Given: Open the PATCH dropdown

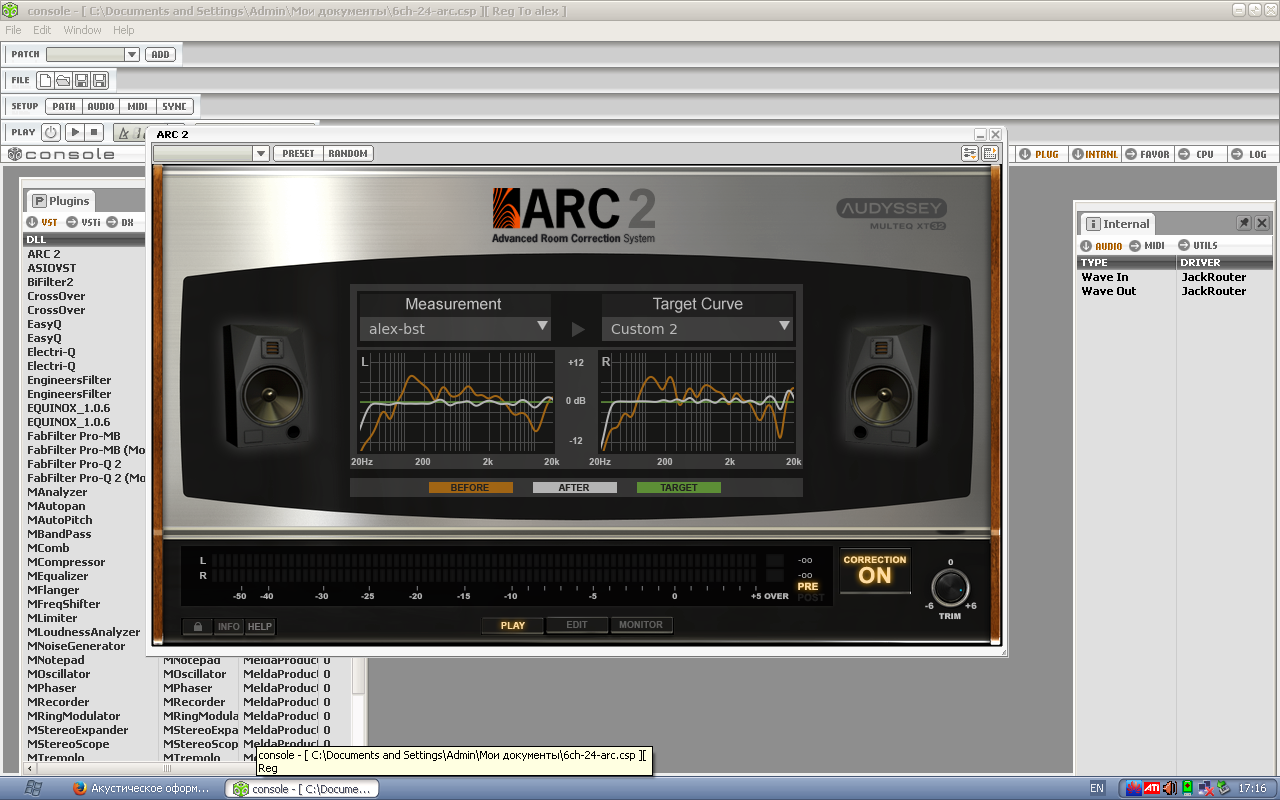Looking at the screenshot, I should (131, 54).
